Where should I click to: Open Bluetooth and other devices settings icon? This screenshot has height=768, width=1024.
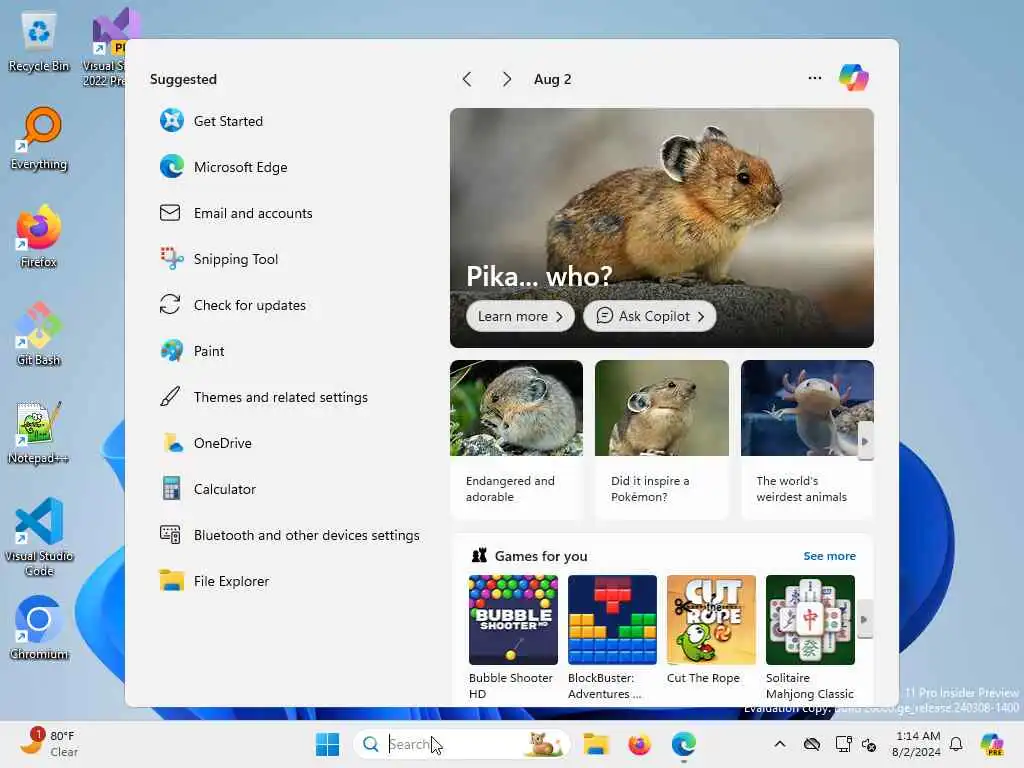[170, 535]
